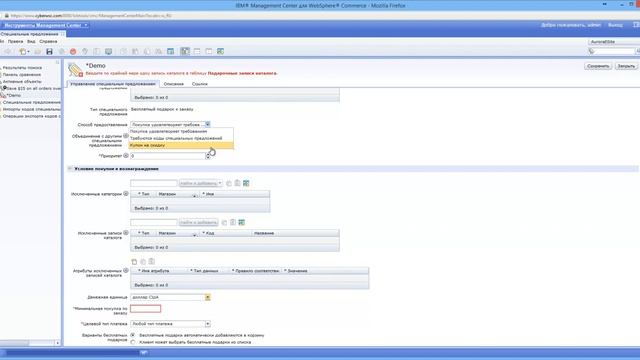Viewport: 640px width, 360px height.
Task: Open the Способ предоставления dropdown arrow
Action: click(x=207, y=124)
